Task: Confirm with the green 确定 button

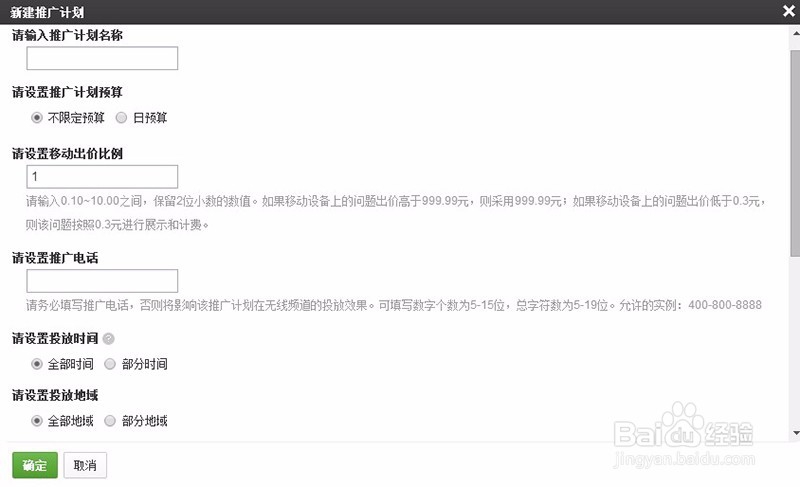Action: point(35,465)
